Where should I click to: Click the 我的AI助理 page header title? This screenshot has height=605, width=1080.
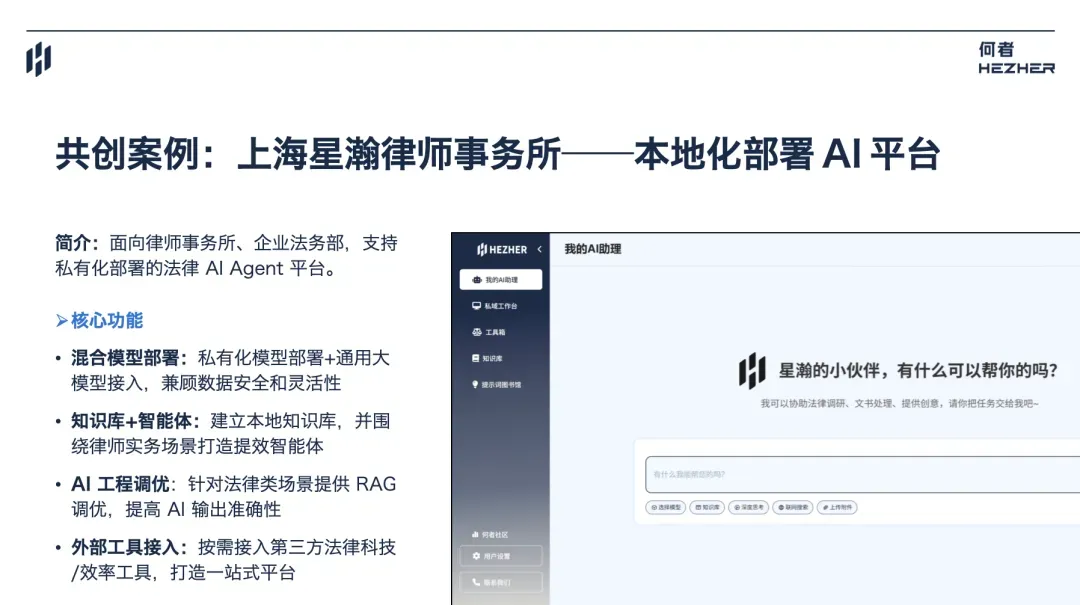pos(592,249)
